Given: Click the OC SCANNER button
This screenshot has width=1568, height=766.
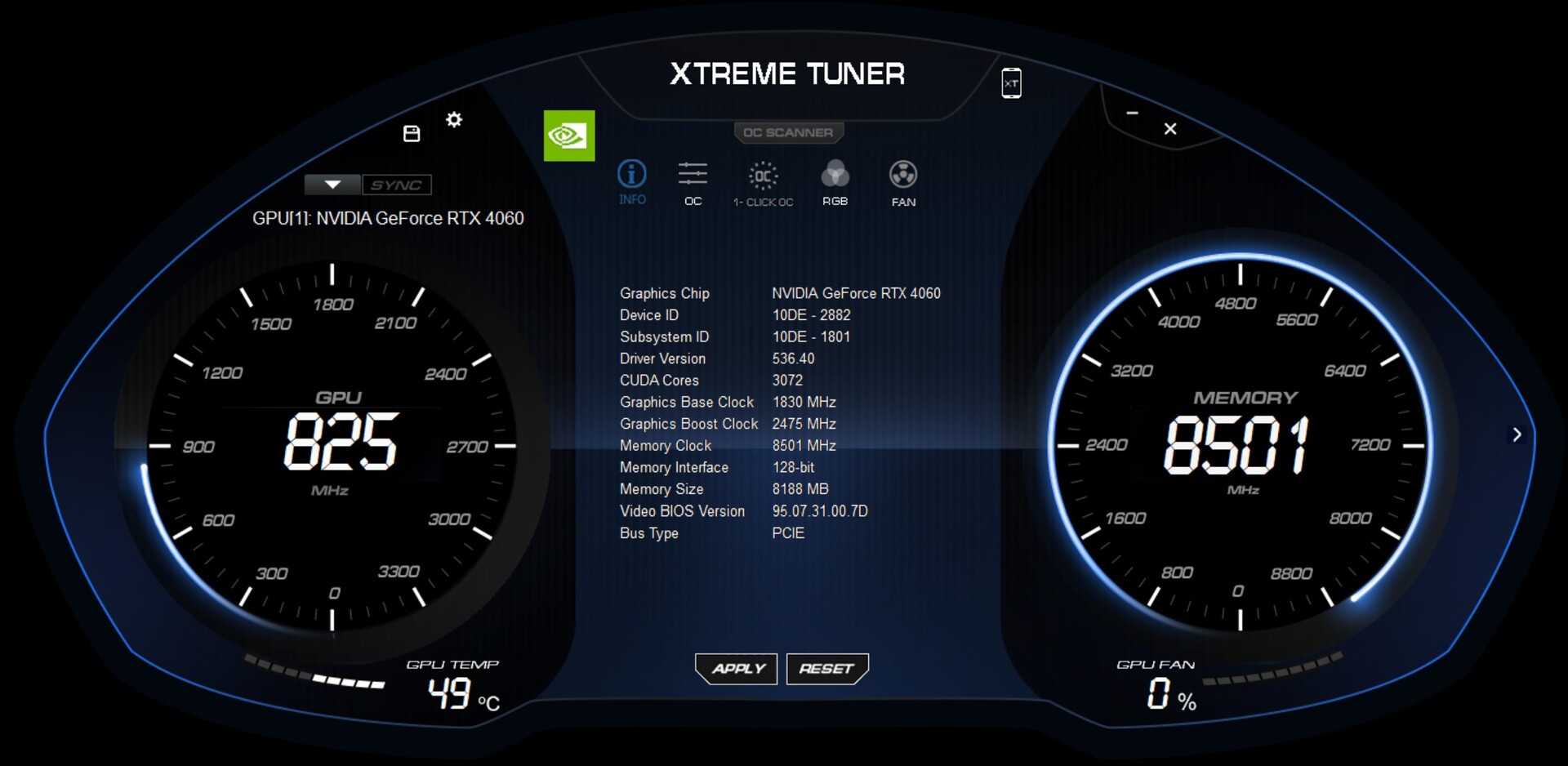Looking at the screenshot, I should pos(788,132).
